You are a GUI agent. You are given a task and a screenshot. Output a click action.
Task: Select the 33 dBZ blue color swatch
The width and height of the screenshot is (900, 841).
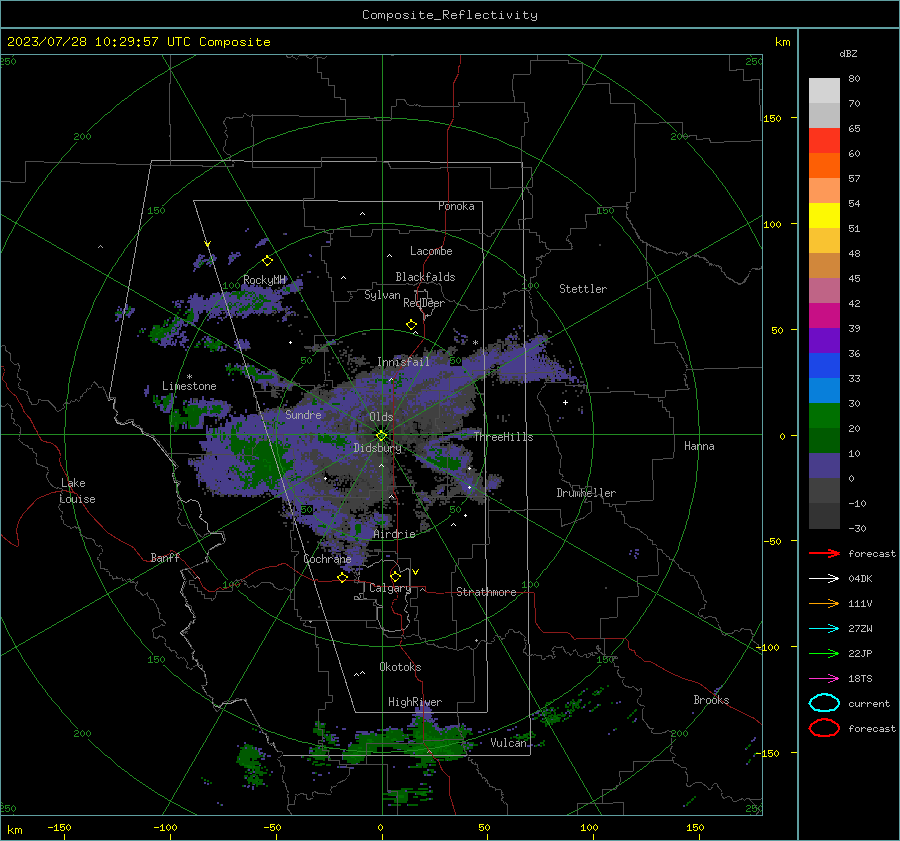coord(824,390)
